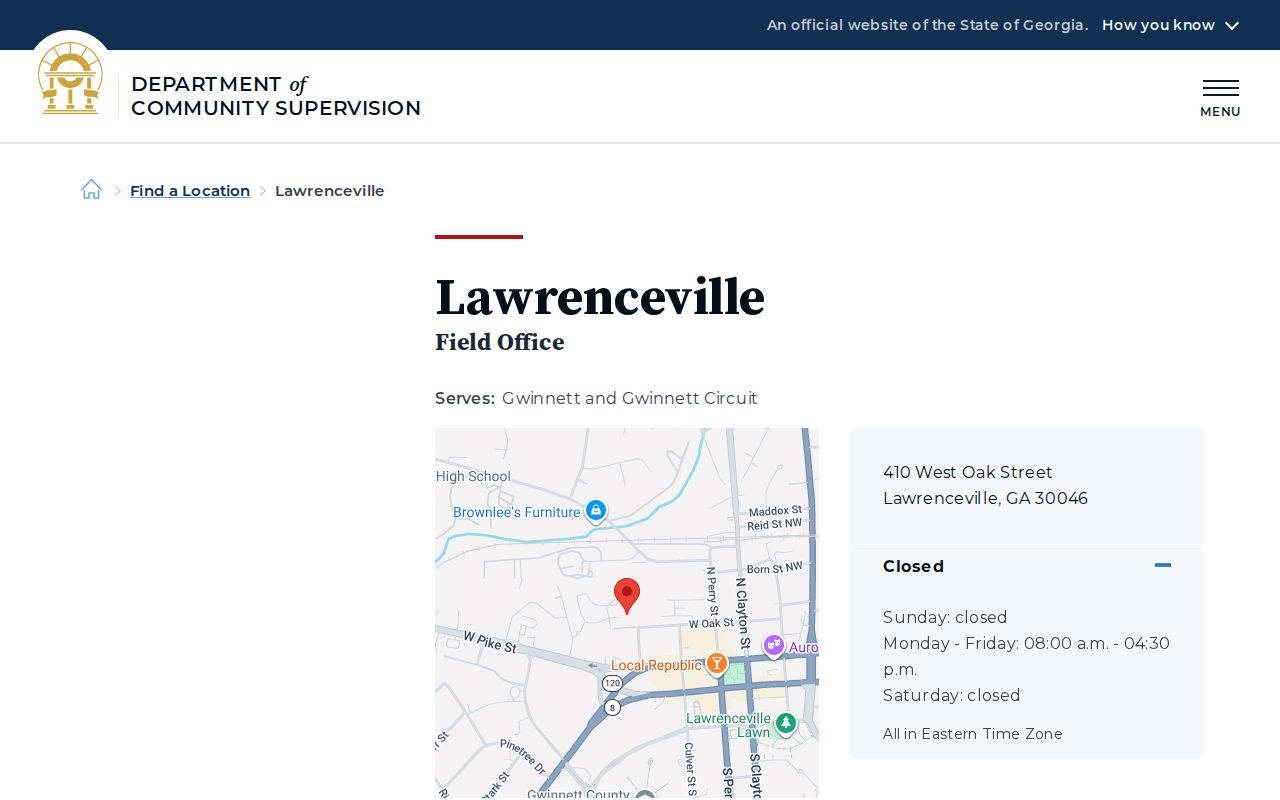
Task: Click 'An official website of the State of Georgia' text
Action: (x=927, y=25)
